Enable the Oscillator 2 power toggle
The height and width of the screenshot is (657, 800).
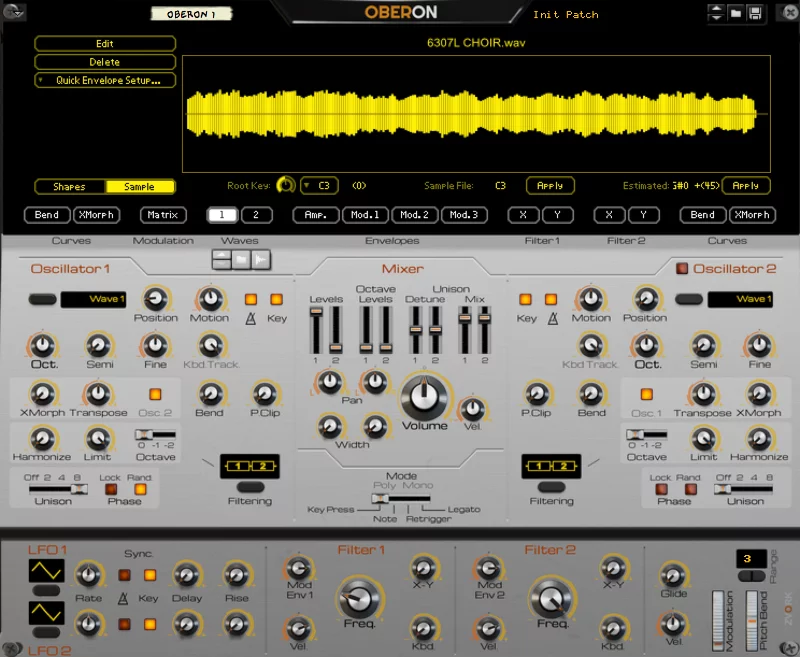[682, 268]
